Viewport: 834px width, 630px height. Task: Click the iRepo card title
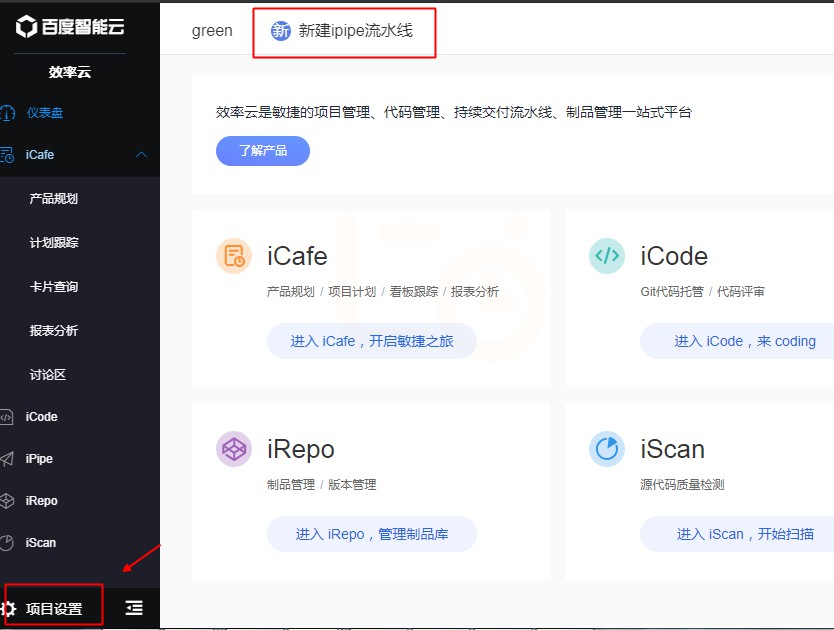(x=301, y=449)
